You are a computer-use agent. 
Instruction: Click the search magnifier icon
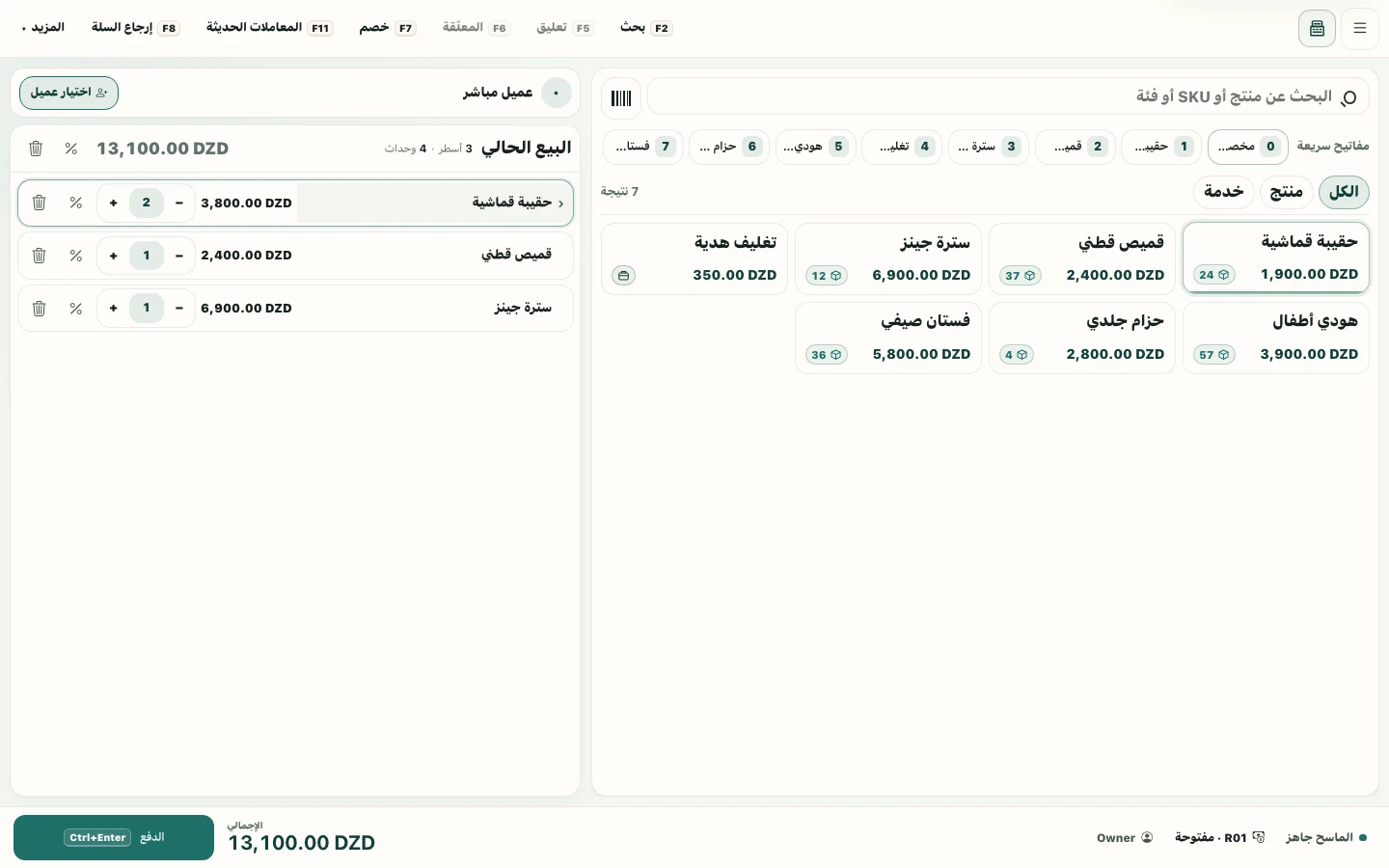pos(1348,97)
